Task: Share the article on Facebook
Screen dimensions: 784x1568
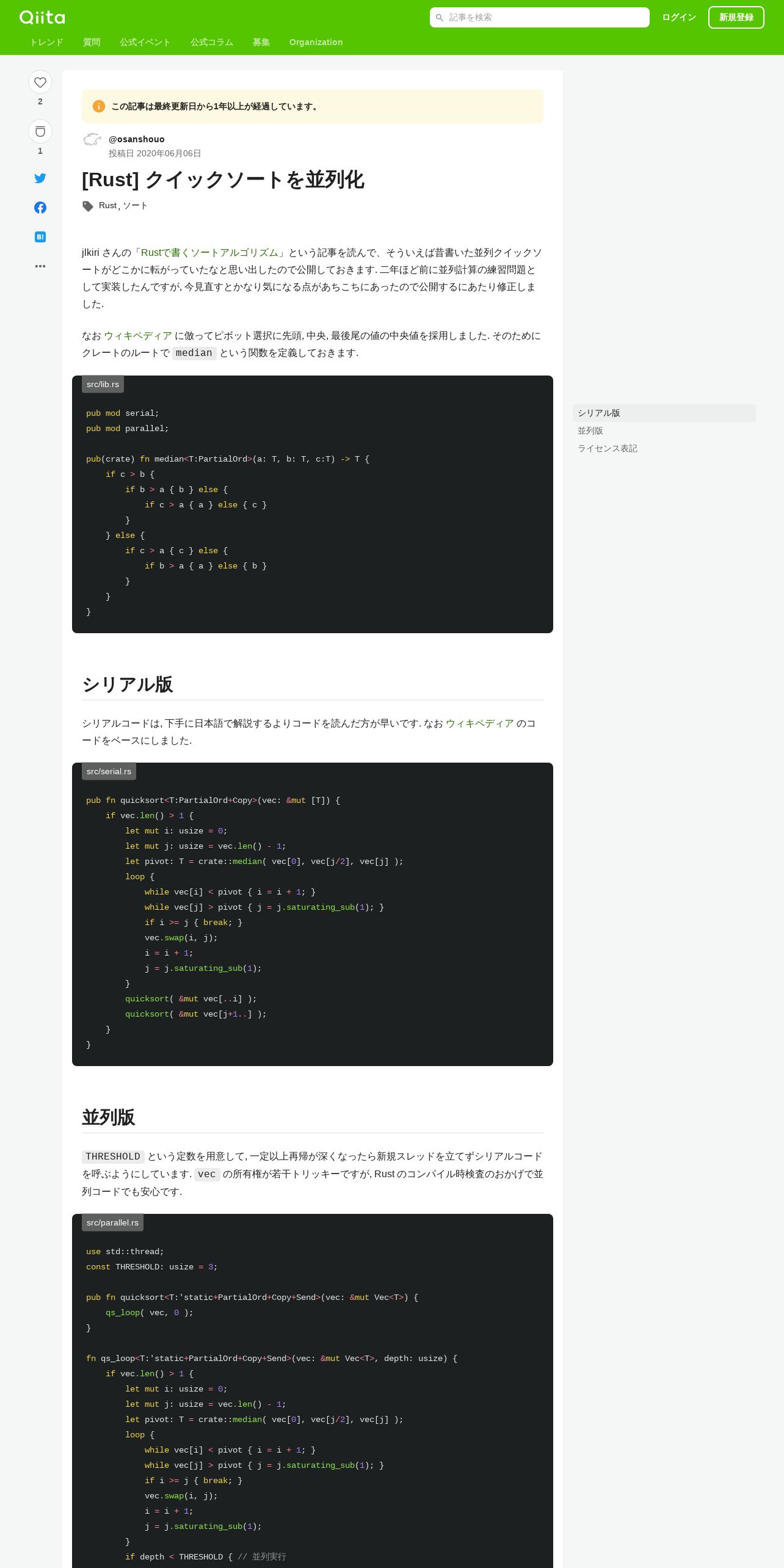Action: point(40,208)
